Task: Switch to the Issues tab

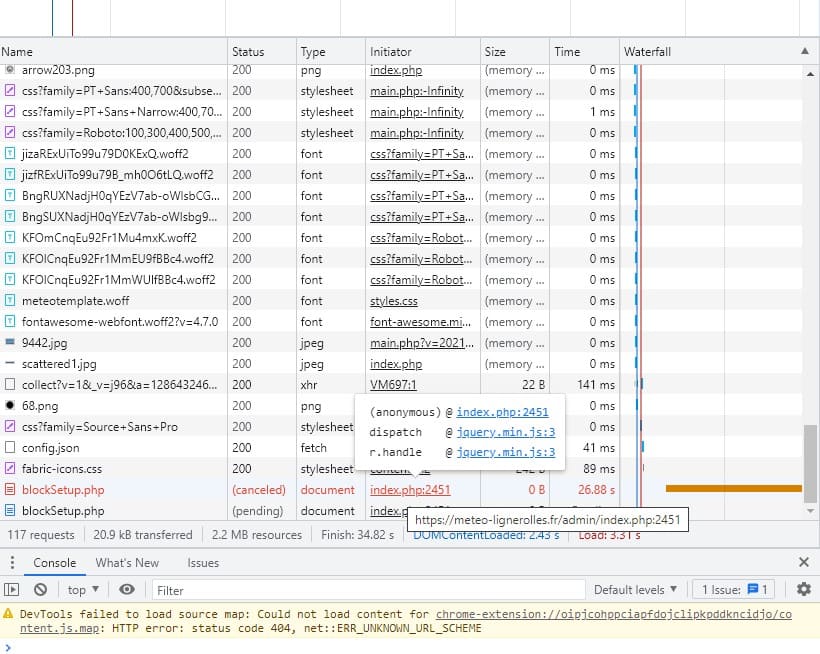Action: click(x=203, y=563)
